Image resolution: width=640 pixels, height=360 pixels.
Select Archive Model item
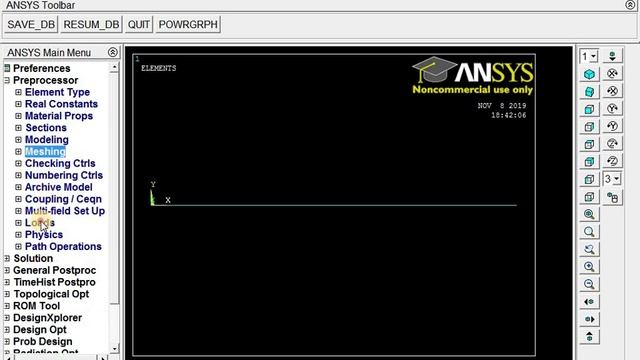[x=58, y=187]
